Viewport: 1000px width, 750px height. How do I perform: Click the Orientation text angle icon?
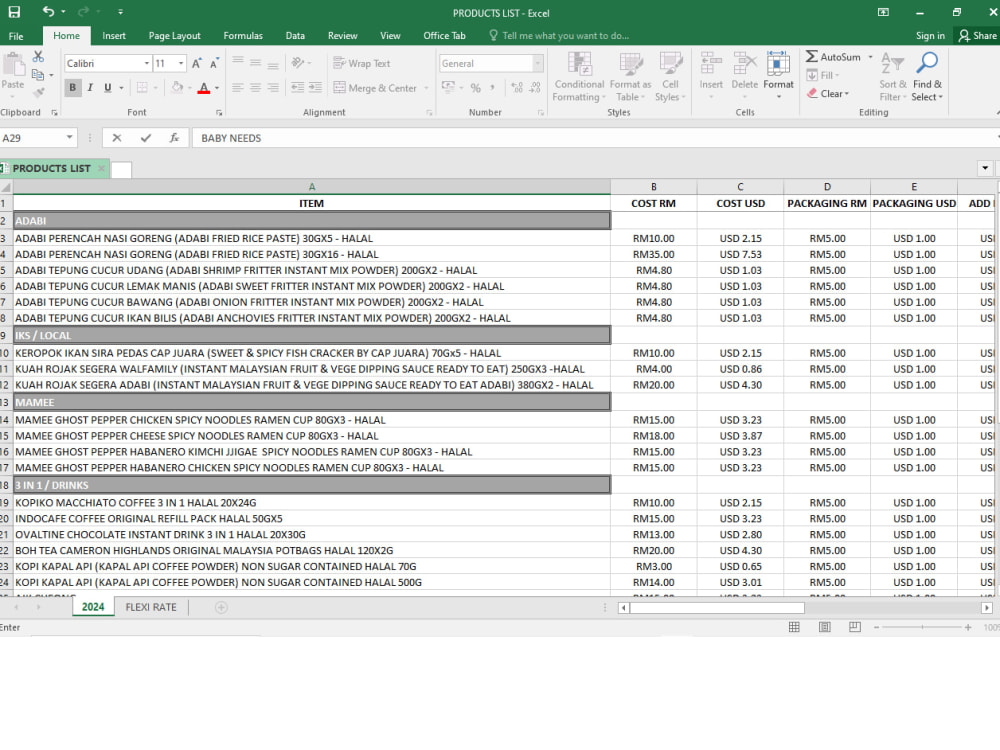[297, 62]
